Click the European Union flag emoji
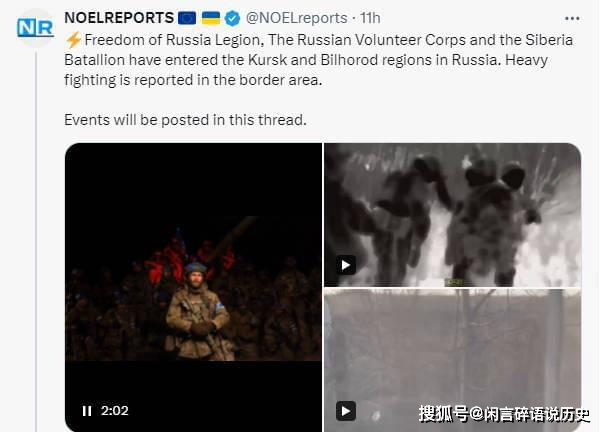Viewport: 605px width, 432px height. click(x=187, y=18)
